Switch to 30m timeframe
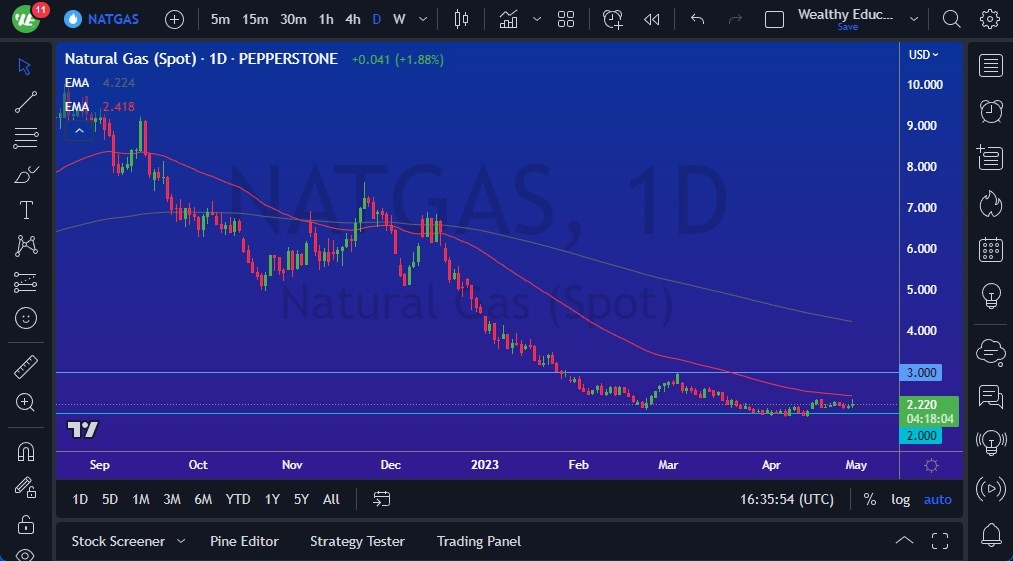Image resolution: width=1013 pixels, height=561 pixels. pyautogui.click(x=293, y=19)
